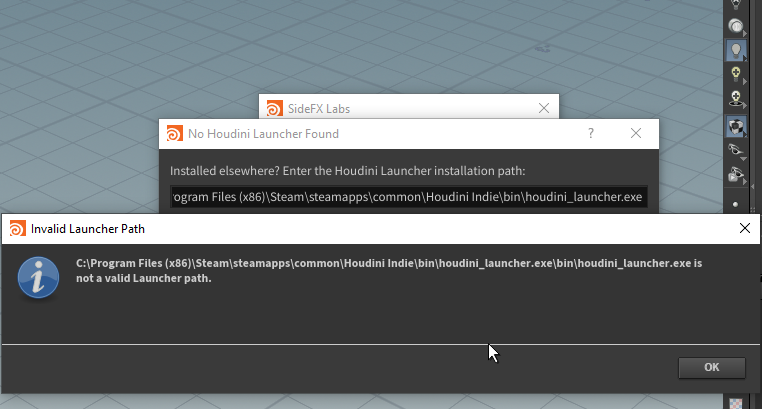
Task: Click the blue information icon in the dialog
Action: [x=38, y=278]
